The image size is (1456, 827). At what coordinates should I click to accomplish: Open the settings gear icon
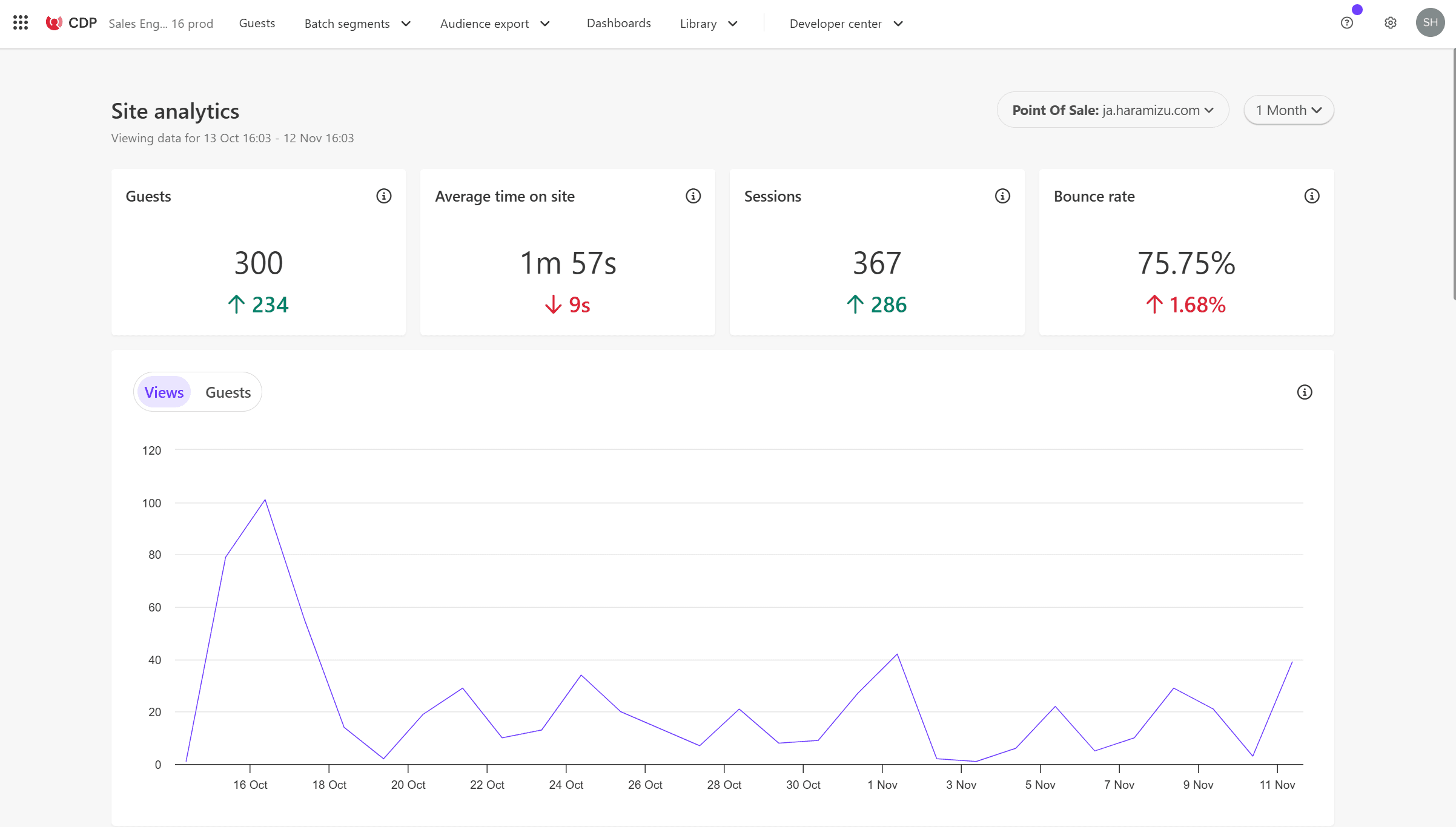click(1390, 23)
